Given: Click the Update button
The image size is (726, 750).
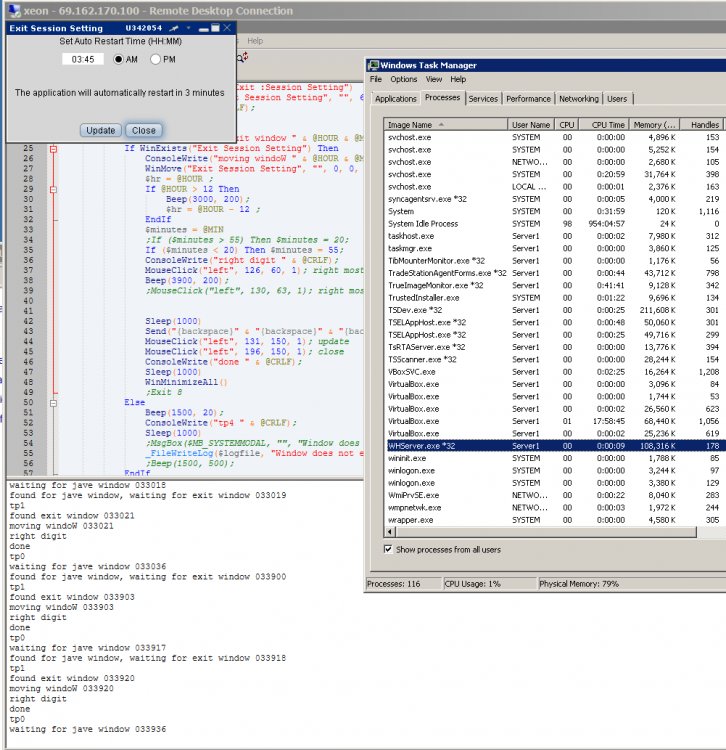Looking at the screenshot, I should [x=100, y=130].
